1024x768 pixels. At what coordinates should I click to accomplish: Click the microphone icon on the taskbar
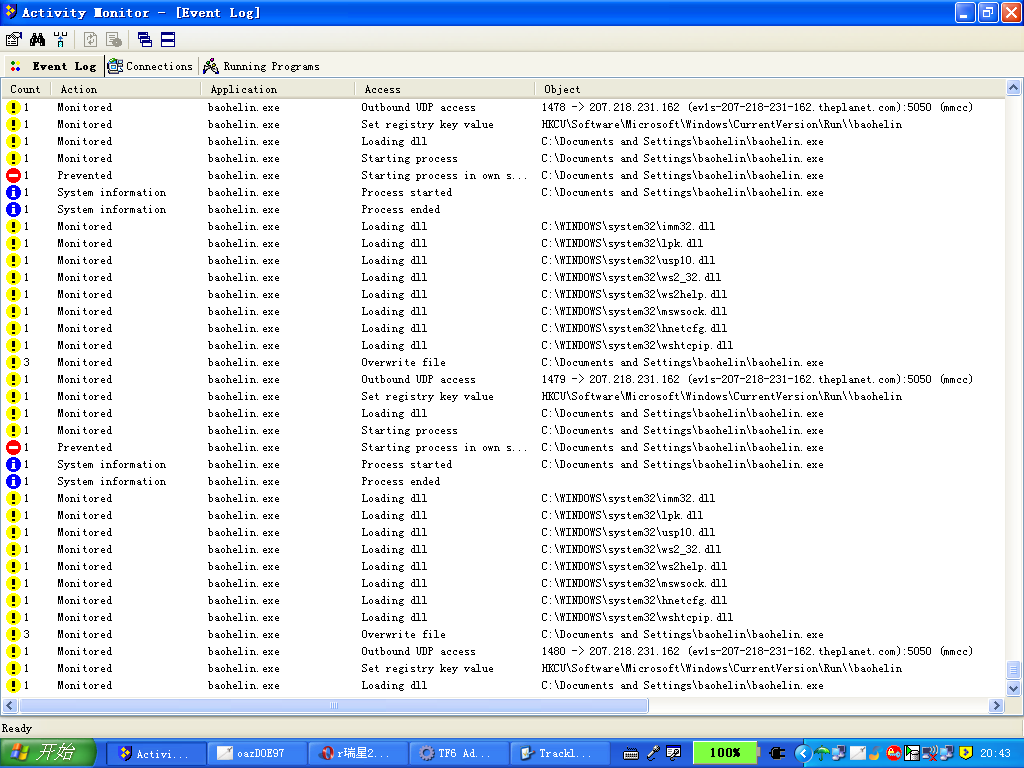click(652, 753)
